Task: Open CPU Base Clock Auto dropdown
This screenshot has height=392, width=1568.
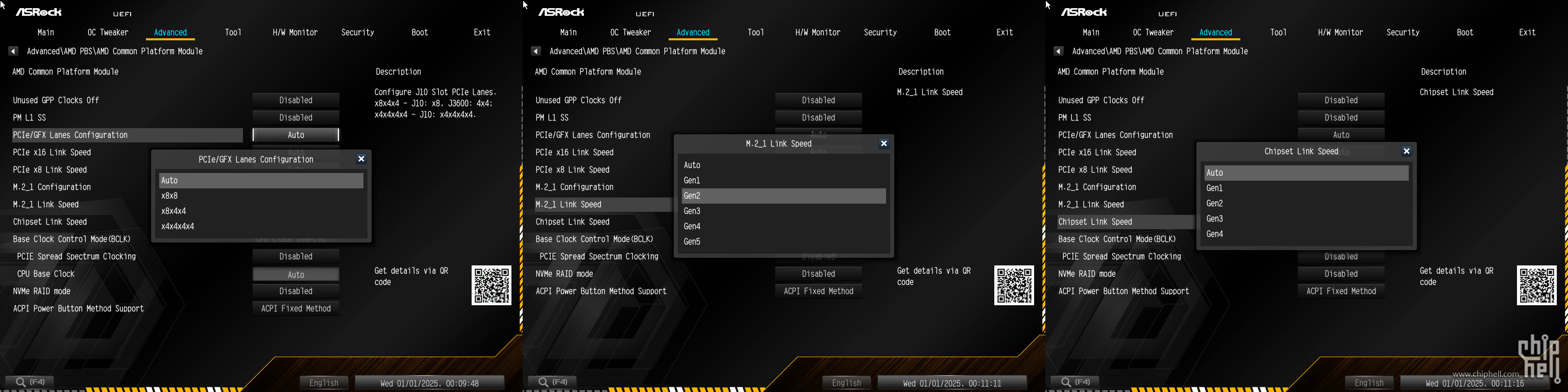Action: [296, 275]
